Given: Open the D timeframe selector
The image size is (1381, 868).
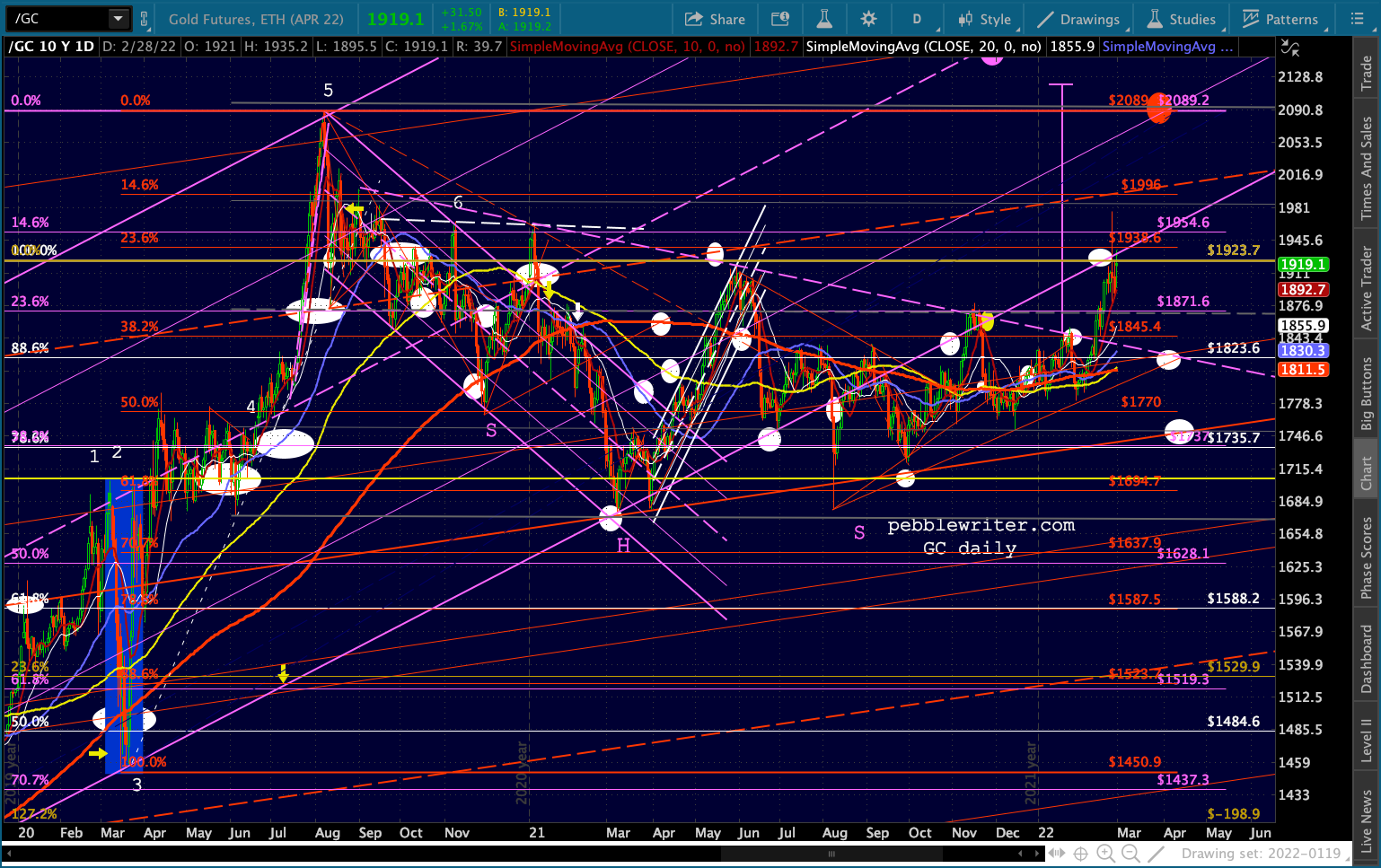Looking at the screenshot, I should [x=918, y=19].
